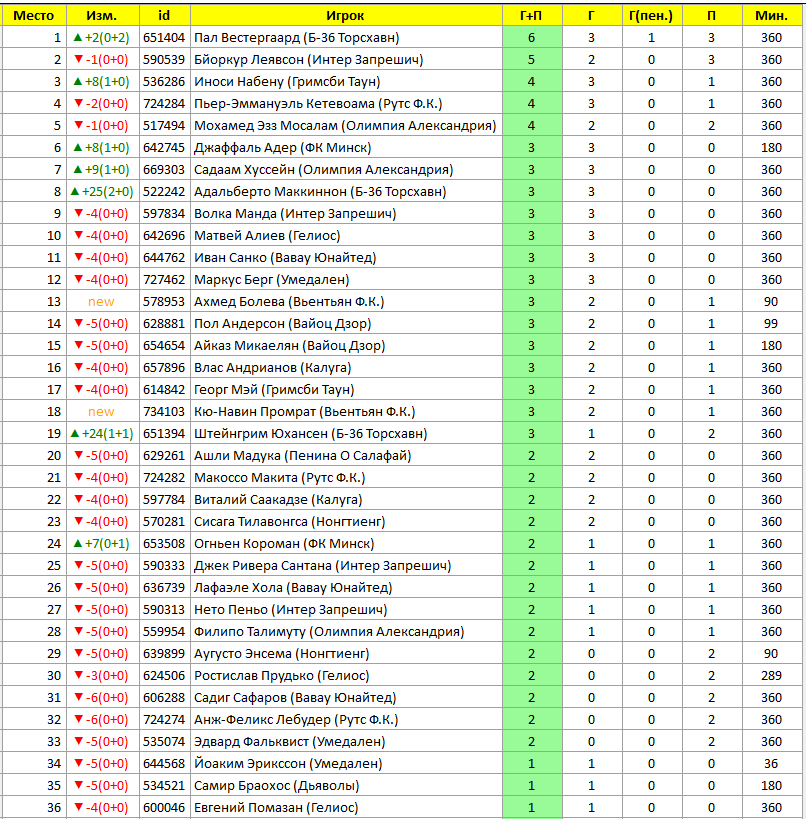Select player 'Штейнгрим Юхансен (Б-36 Торсхавн)'
This screenshot has height=819, width=806.
click(x=310, y=433)
